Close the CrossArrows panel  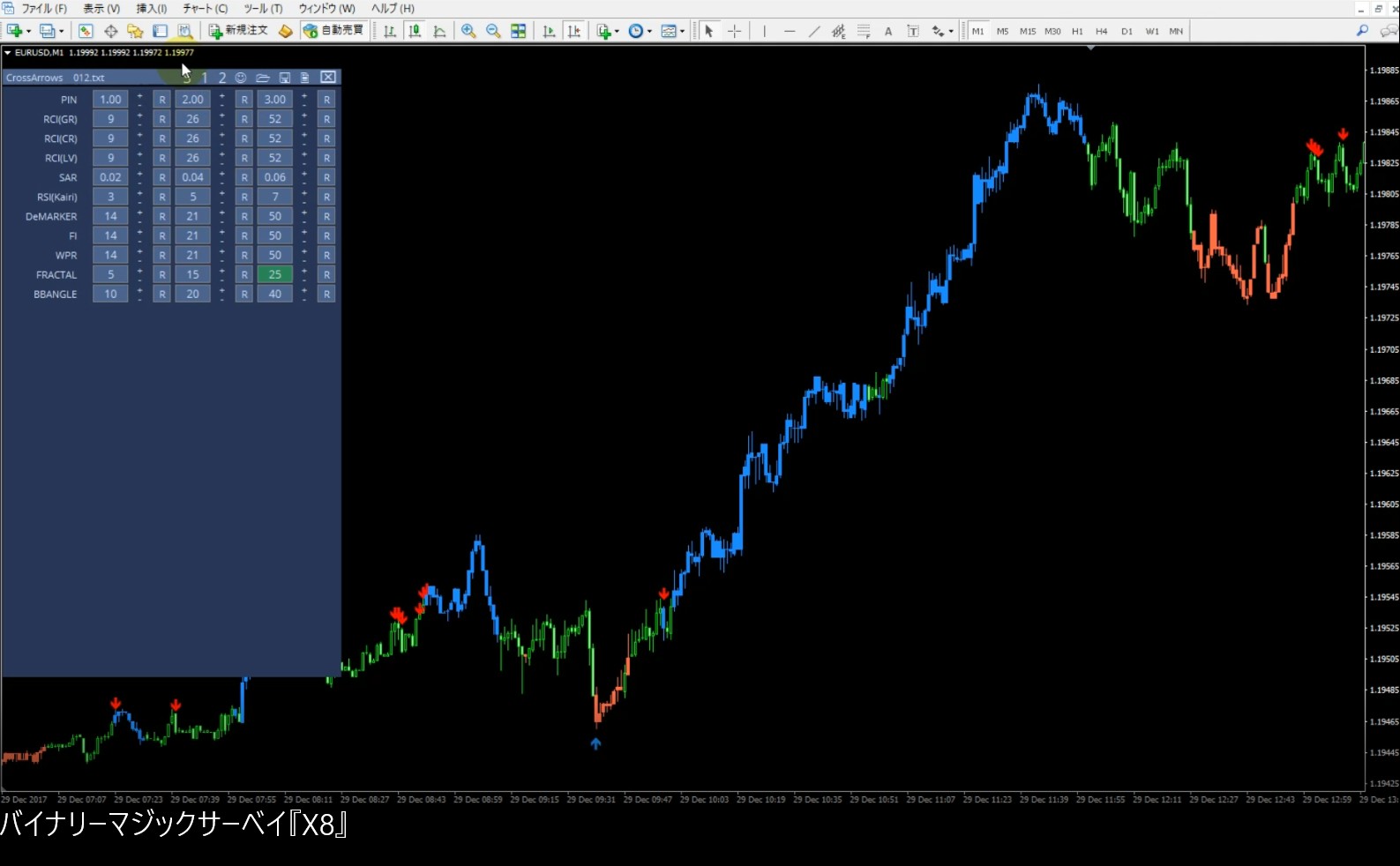(x=328, y=78)
